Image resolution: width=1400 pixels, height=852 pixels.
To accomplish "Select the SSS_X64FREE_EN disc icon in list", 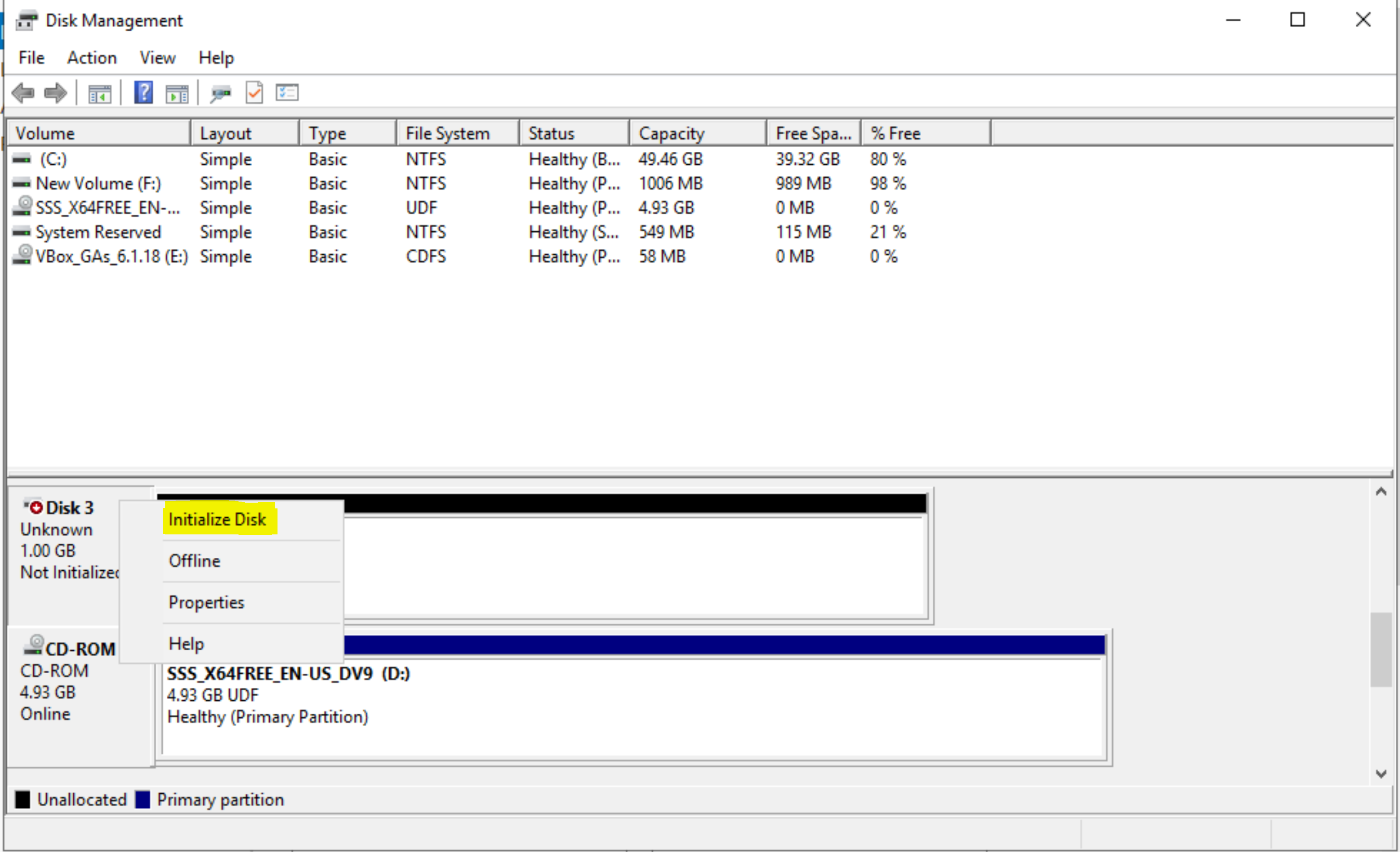I will tap(23, 206).
